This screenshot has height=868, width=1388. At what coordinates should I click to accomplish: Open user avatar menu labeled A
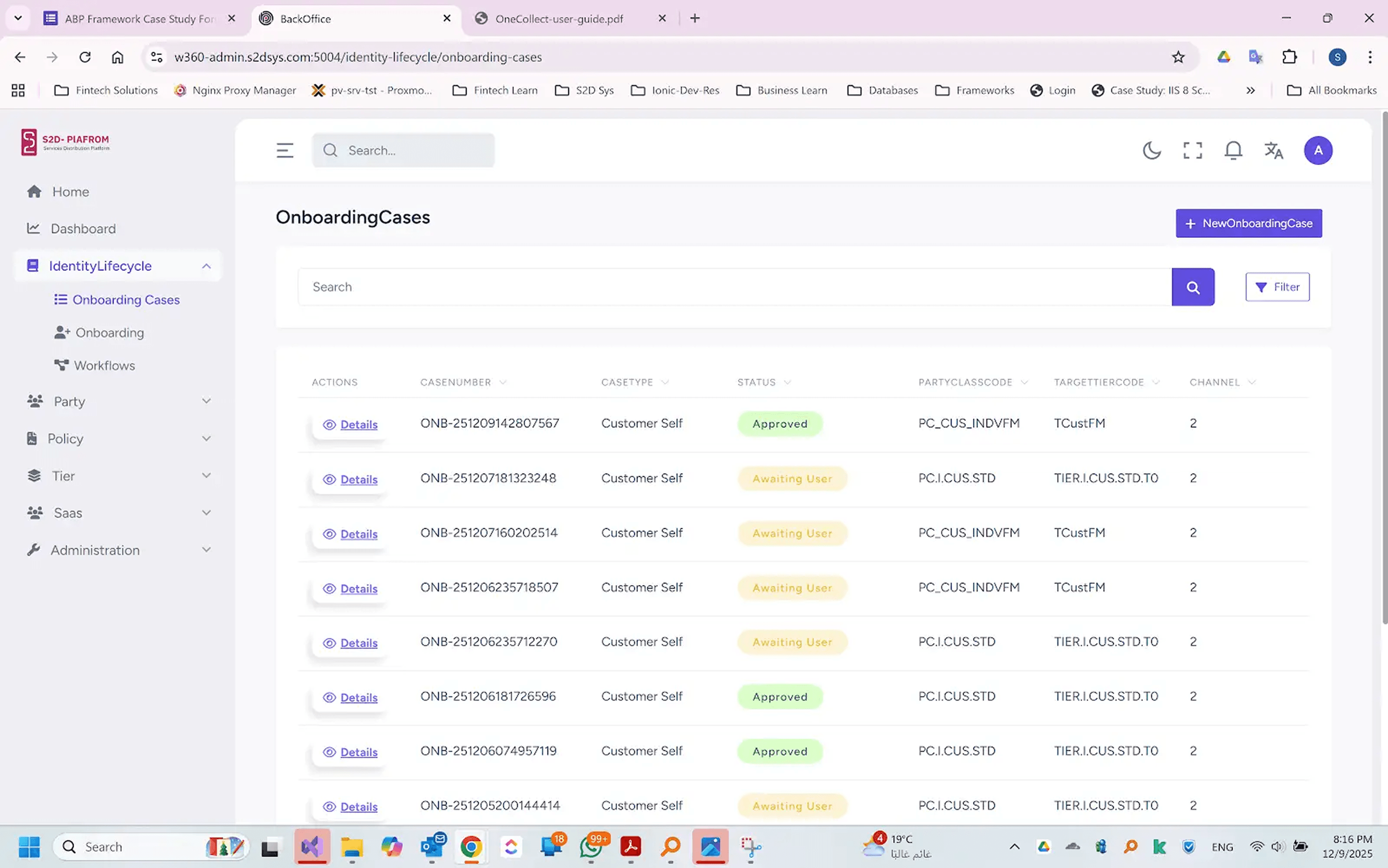(1318, 150)
